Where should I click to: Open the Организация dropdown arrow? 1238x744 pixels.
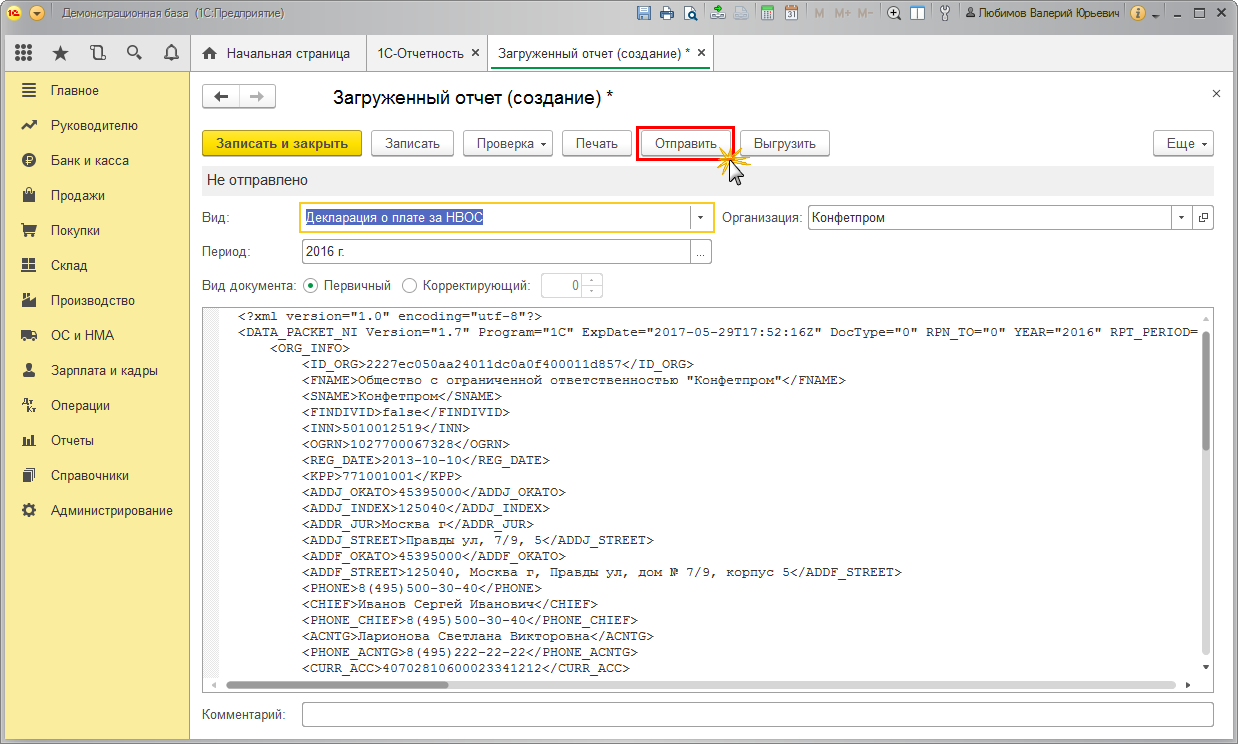[x=1182, y=218]
